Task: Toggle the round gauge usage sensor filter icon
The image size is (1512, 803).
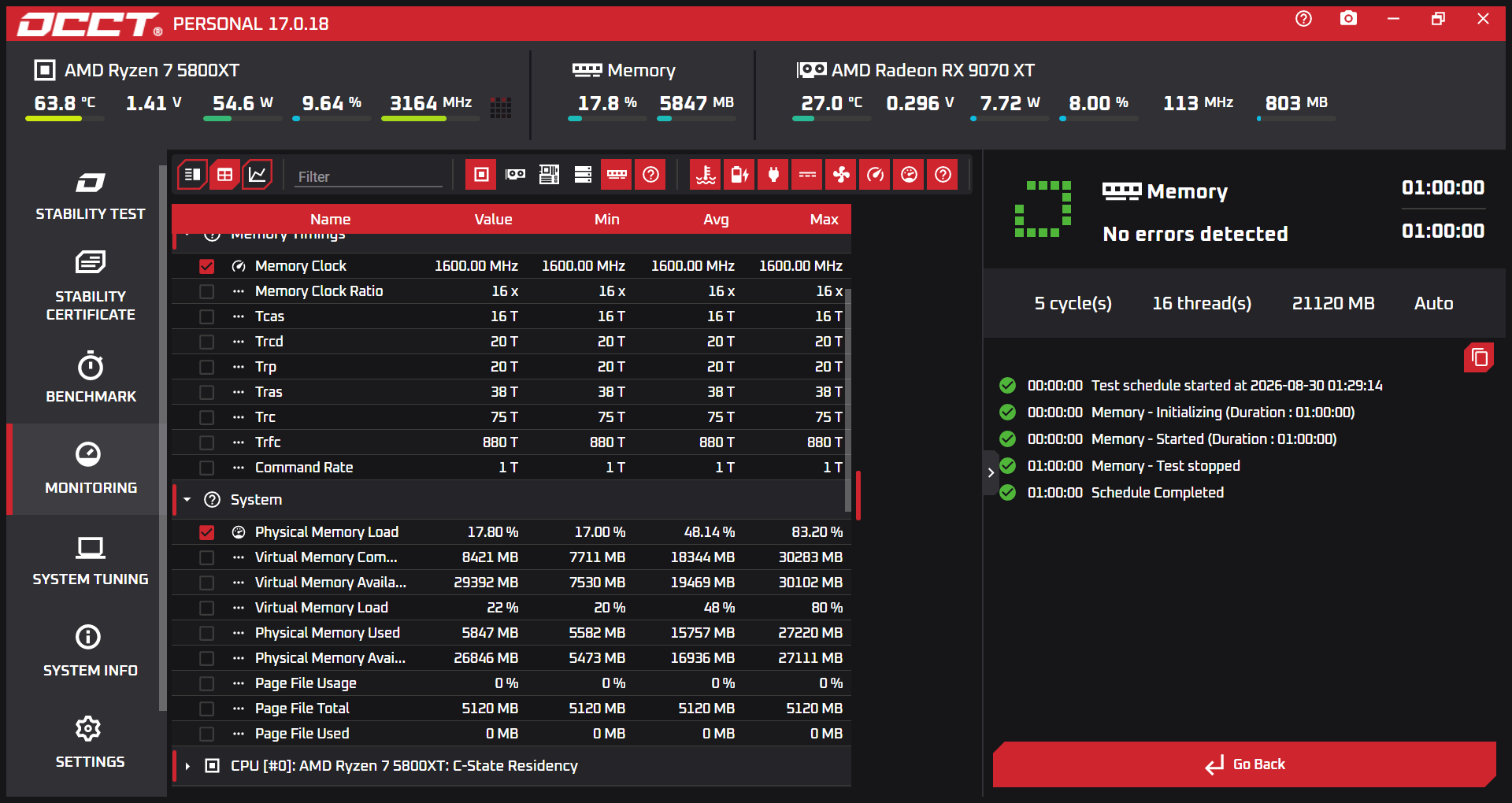Action: click(909, 175)
